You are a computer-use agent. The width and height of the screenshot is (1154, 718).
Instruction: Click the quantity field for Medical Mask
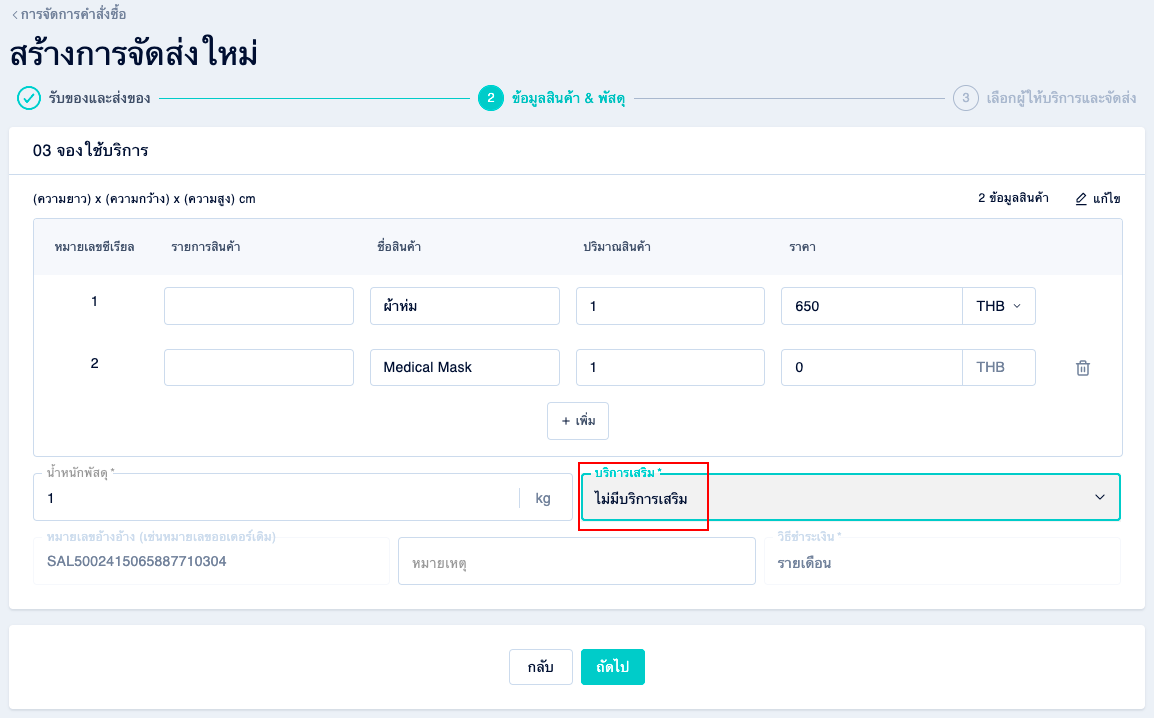coord(670,367)
